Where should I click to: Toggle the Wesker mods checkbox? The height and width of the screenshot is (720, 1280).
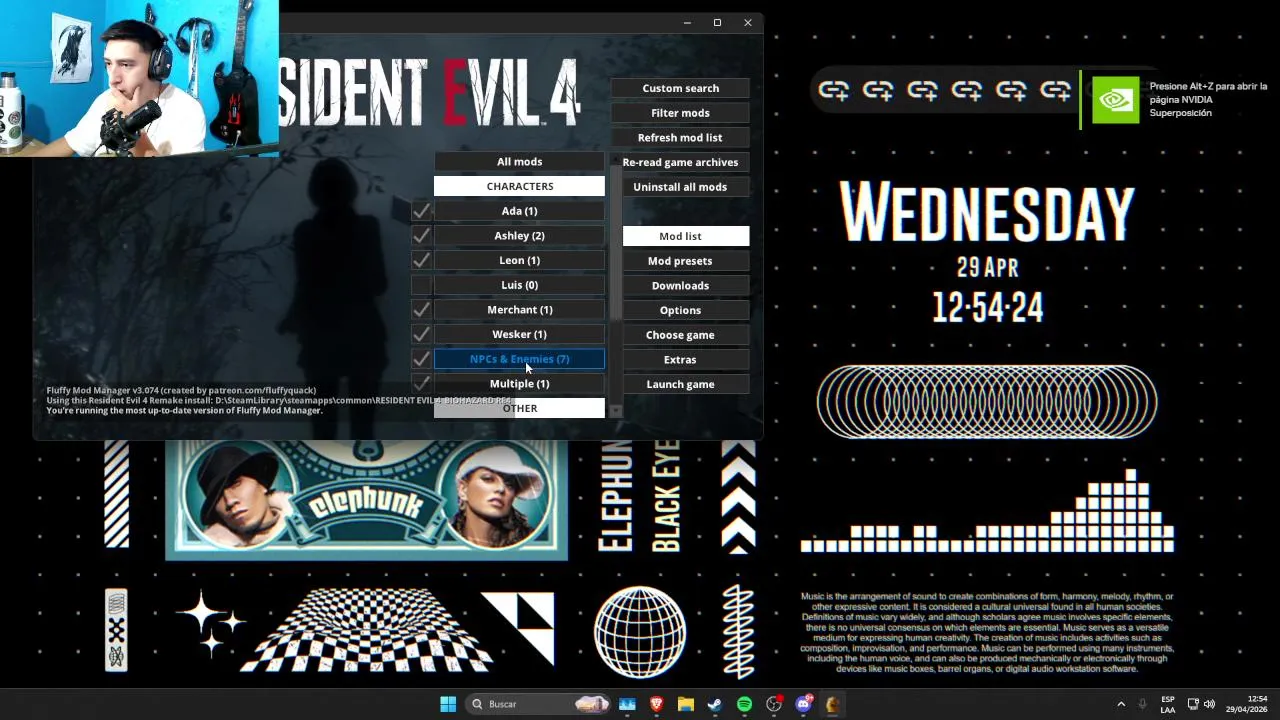click(x=421, y=334)
